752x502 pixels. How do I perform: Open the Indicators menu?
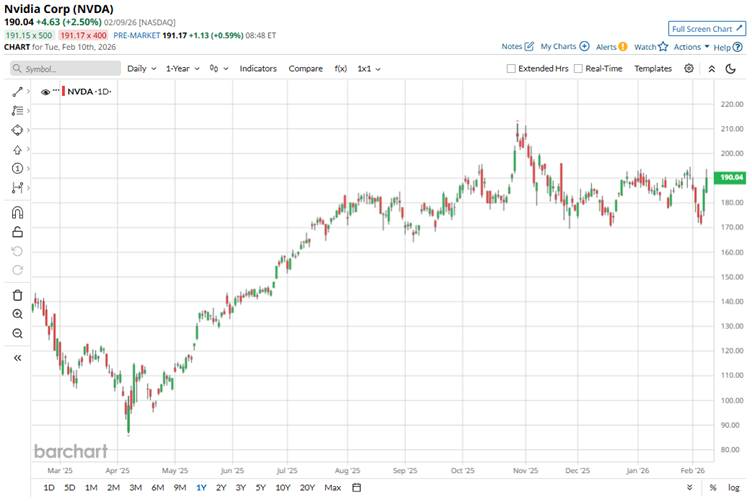258,68
